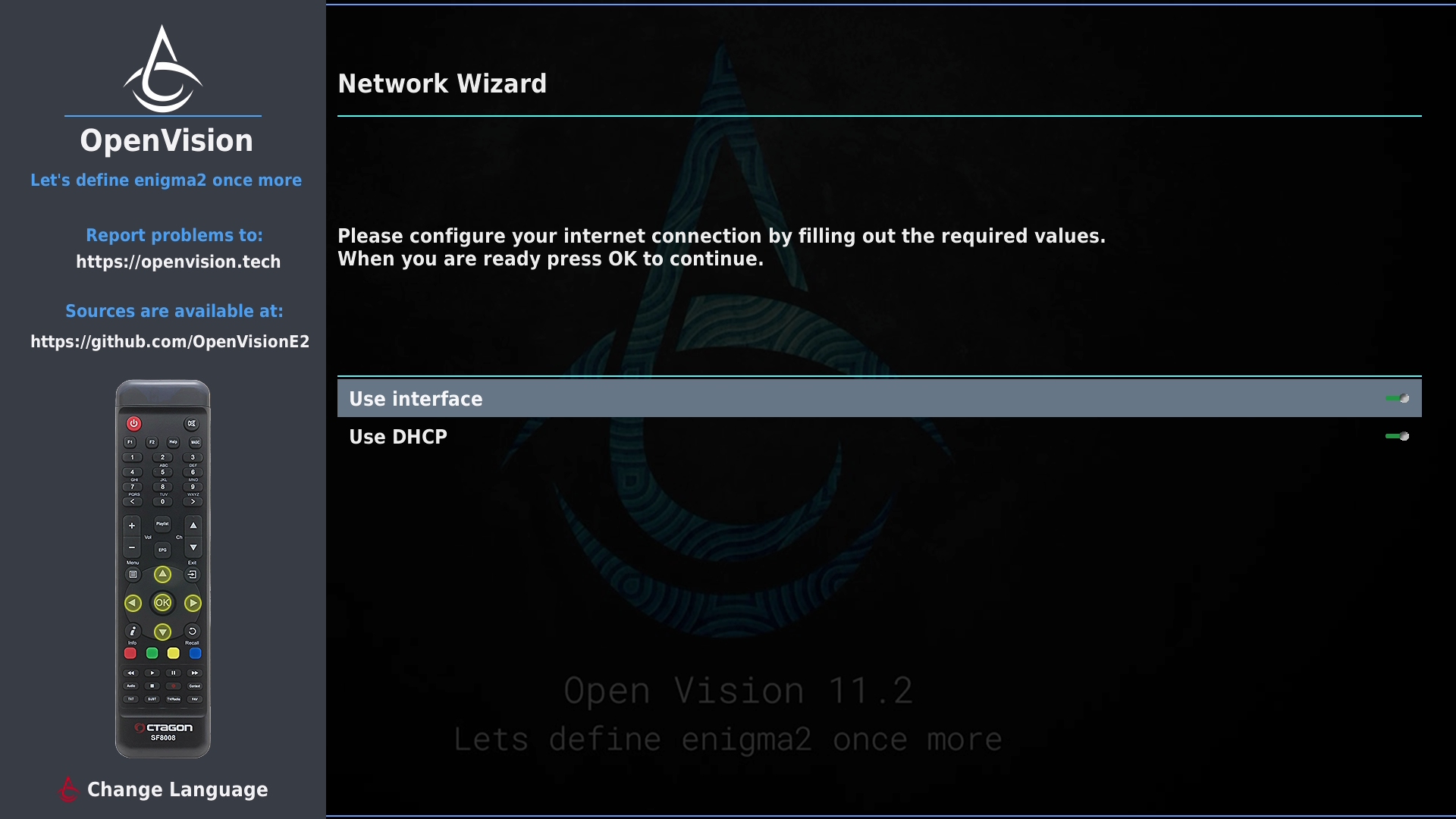Click the right arrow on remote's d-pad

click(193, 603)
